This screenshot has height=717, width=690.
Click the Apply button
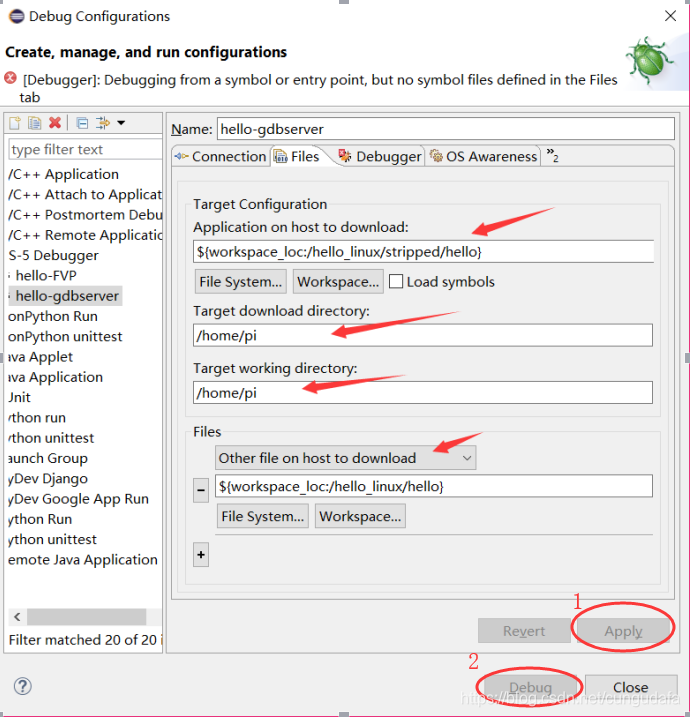[623, 631]
